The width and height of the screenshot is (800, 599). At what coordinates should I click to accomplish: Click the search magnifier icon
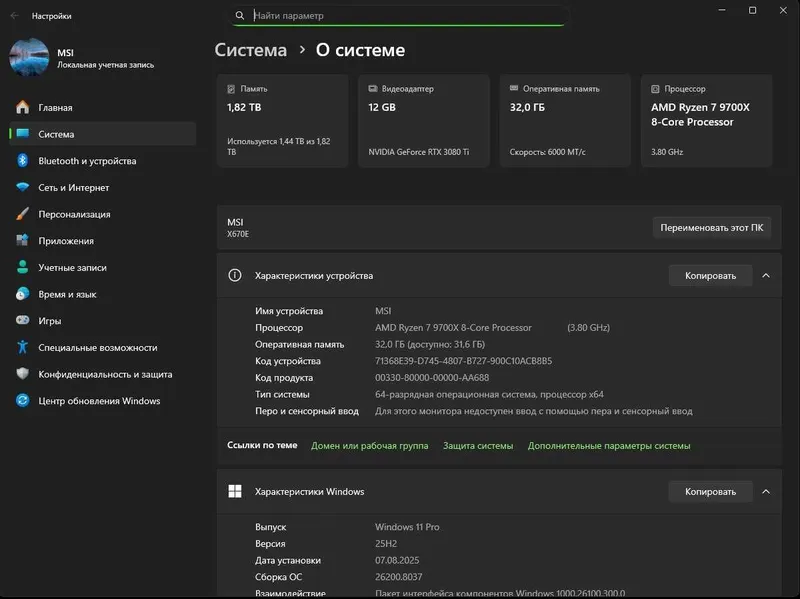(239, 15)
